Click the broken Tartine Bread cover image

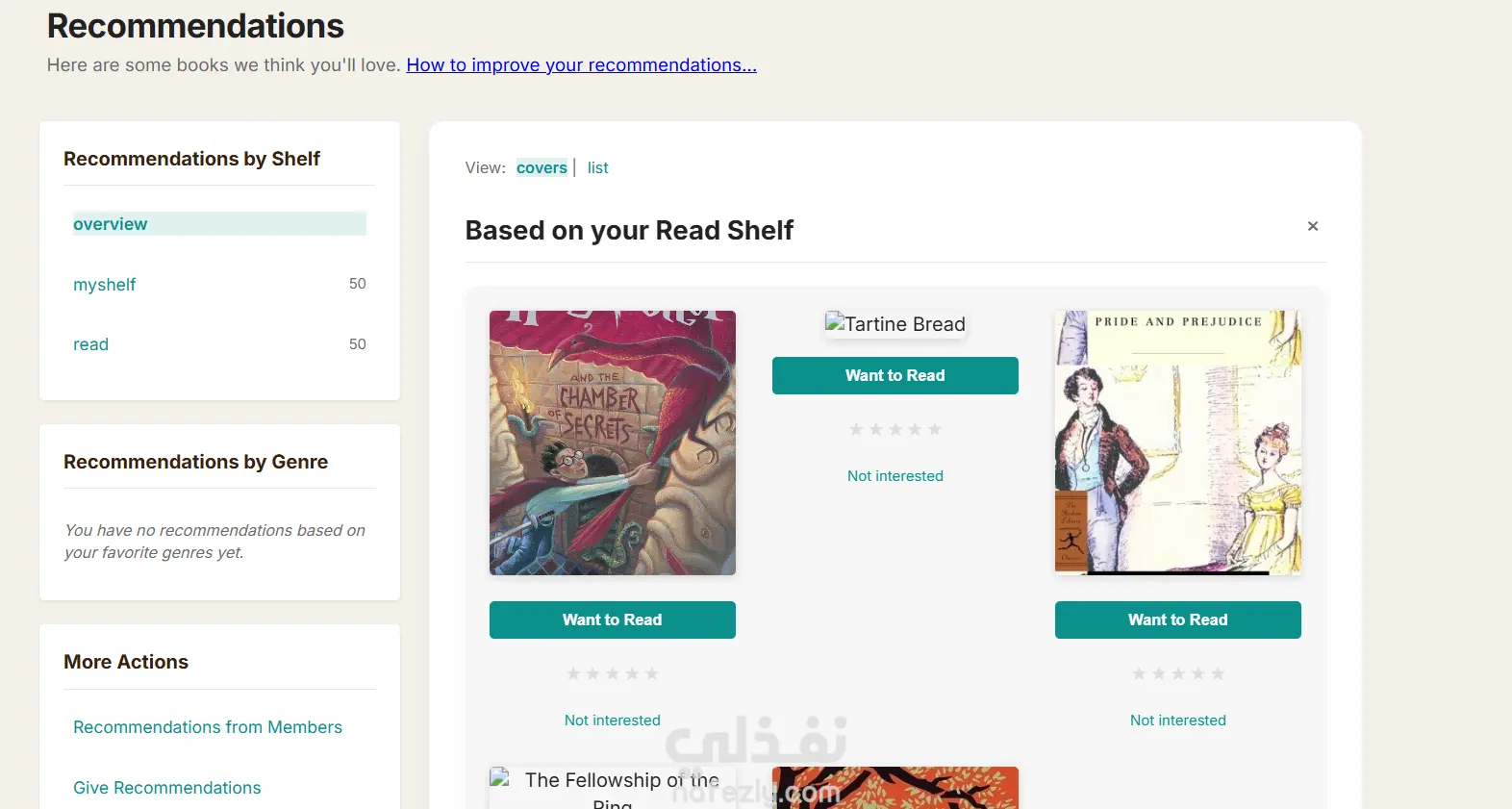pos(895,324)
